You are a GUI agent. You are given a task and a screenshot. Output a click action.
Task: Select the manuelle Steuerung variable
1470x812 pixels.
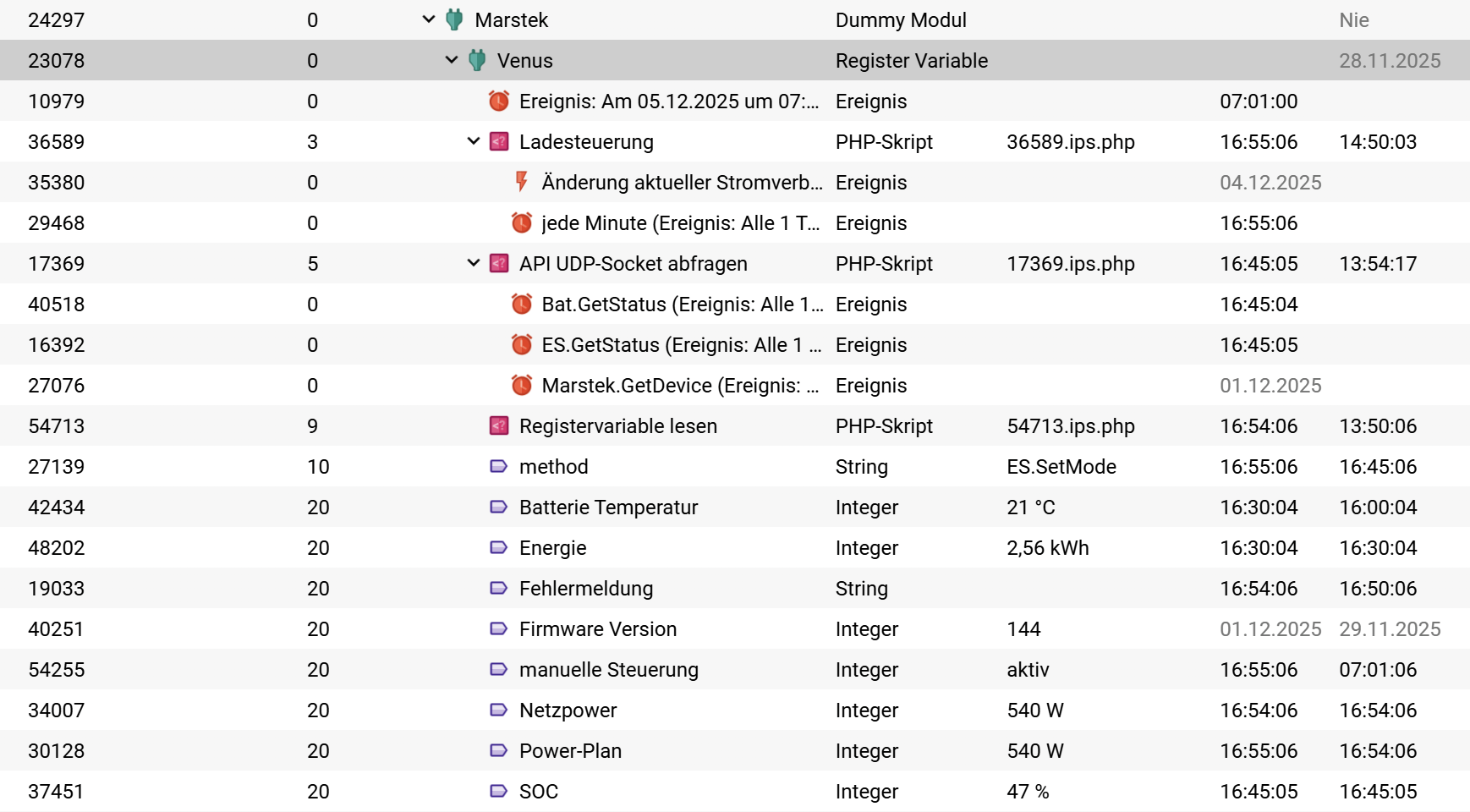(608, 670)
